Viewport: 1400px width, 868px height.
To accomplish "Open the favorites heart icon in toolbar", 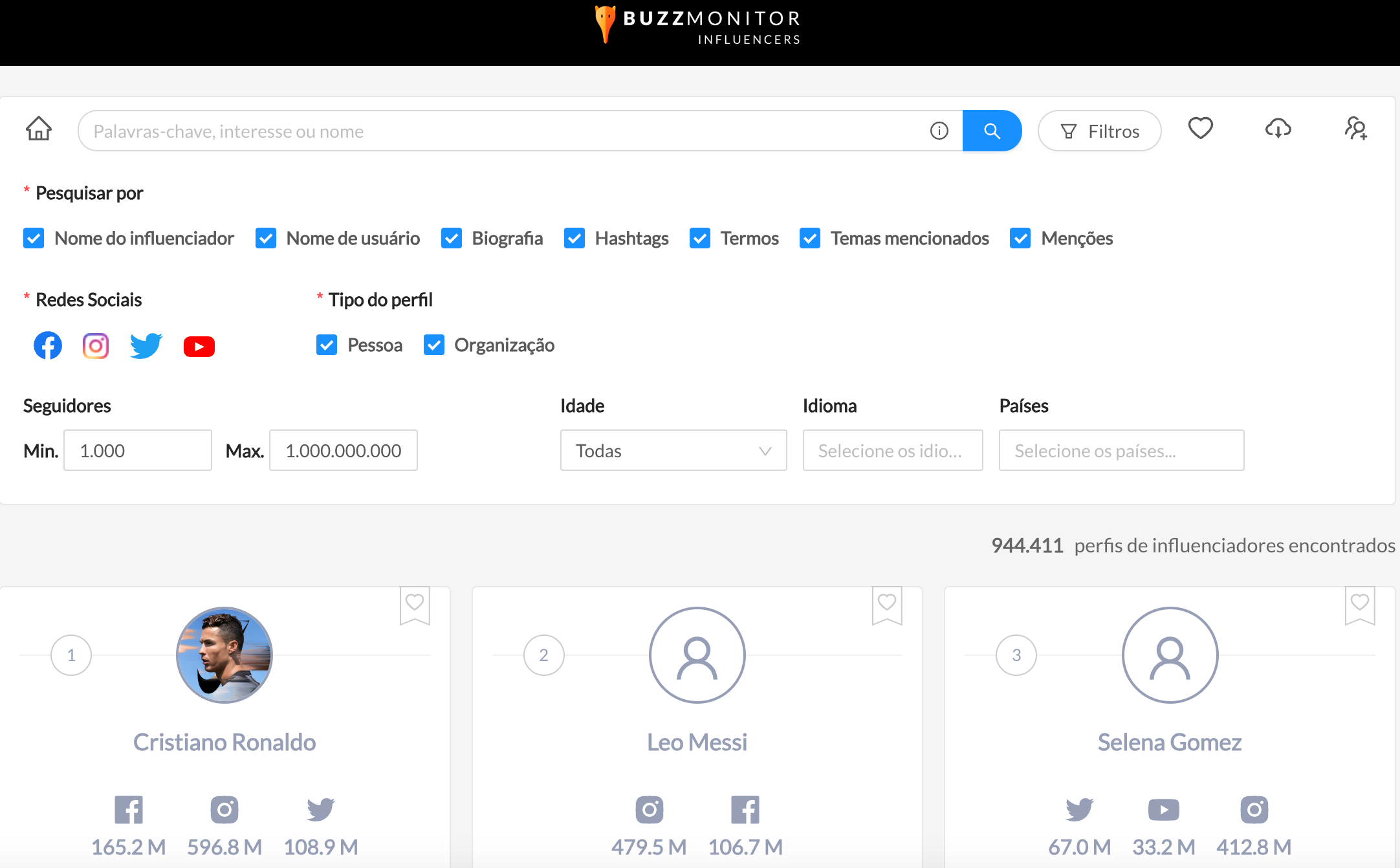I will tap(1201, 128).
